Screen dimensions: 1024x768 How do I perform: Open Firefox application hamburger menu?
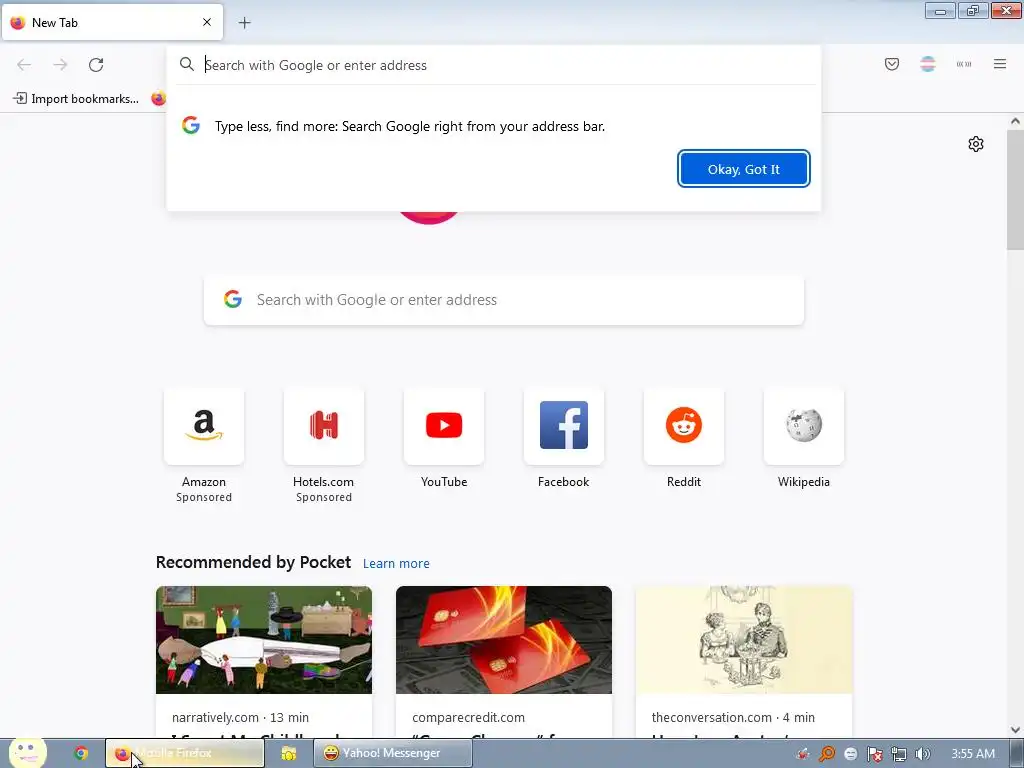pos(999,64)
